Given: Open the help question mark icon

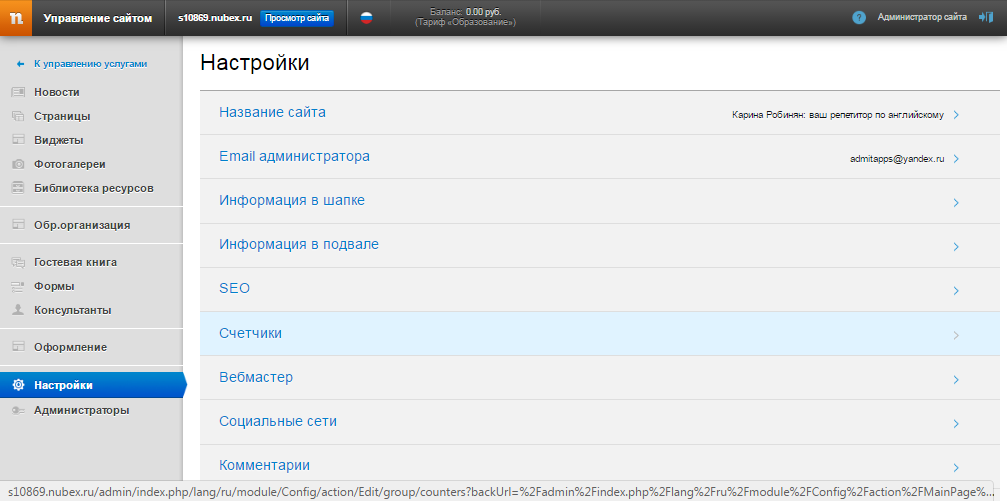Looking at the screenshot, I should pyautogui.click(x=859, y=18).
